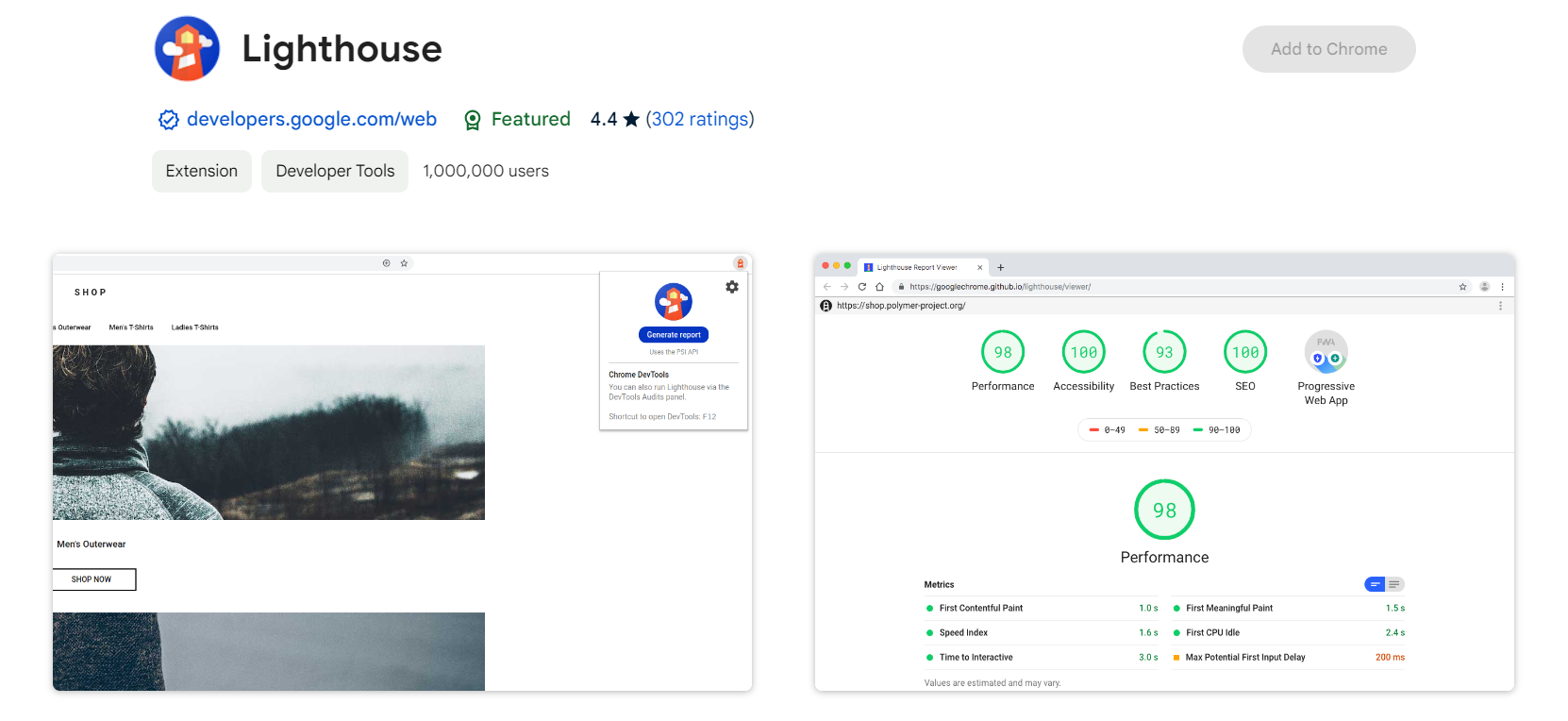The width and height of the screenshot is (1568, 721).
Task: Click the rating star icon
Action: pyautogui.click(x=631, y=119)
